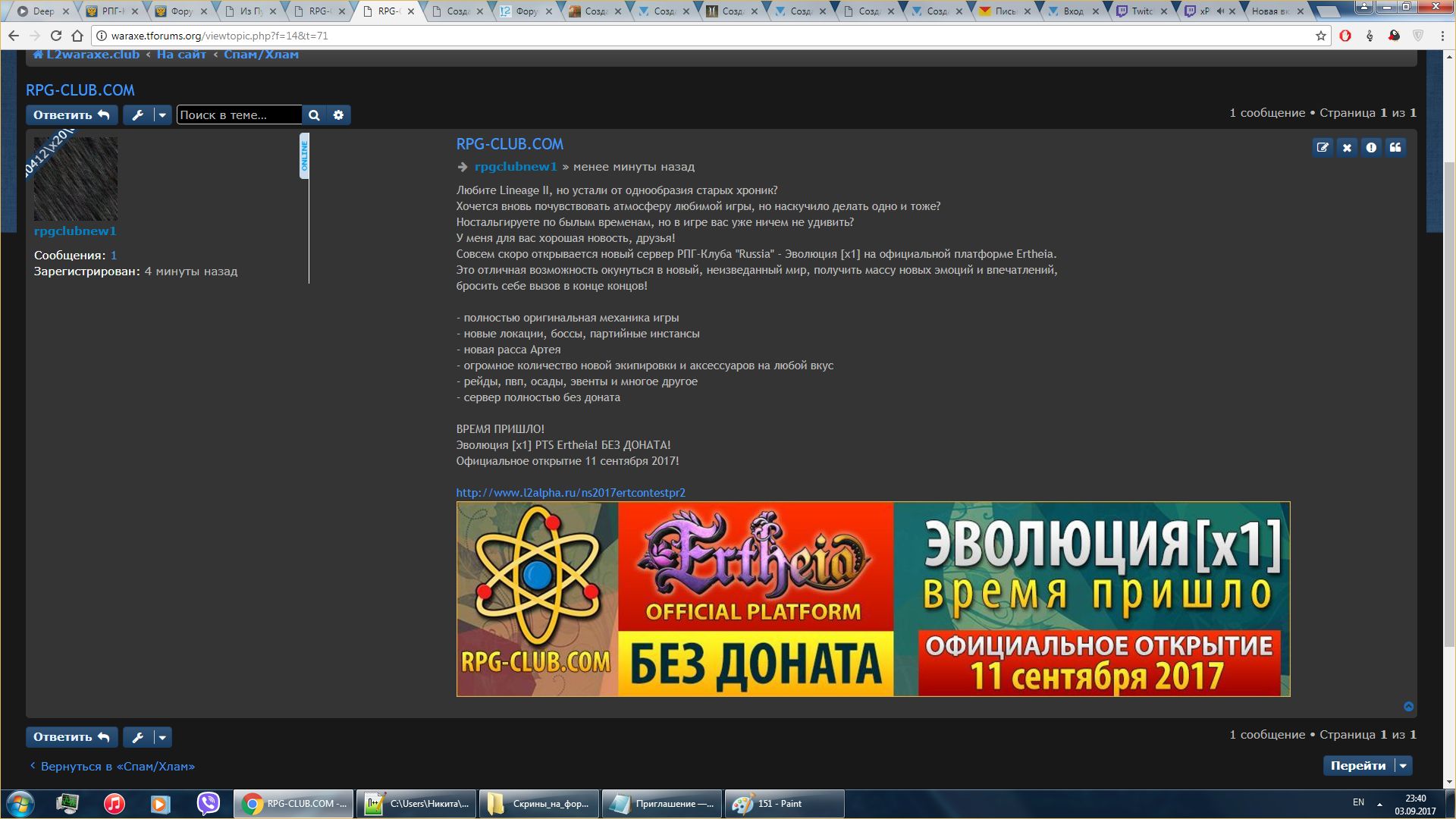
Task: Click the user message count 1 link
Action: click(x=114, y=256)
